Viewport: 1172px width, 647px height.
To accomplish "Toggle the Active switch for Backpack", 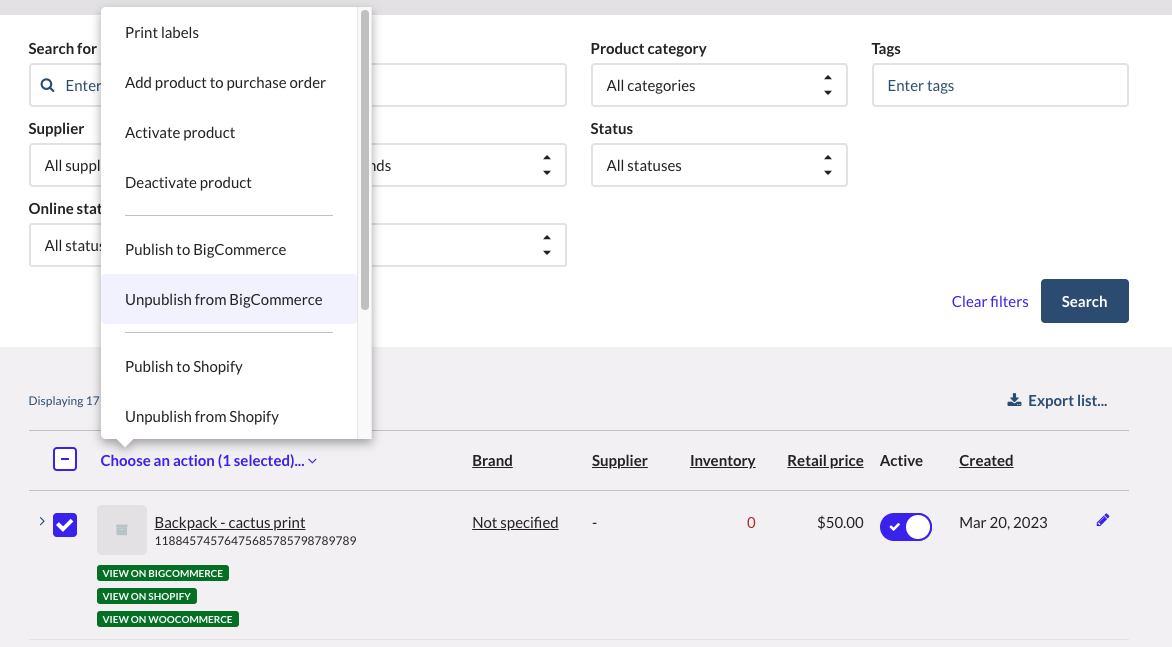I will tap(905, 526).
